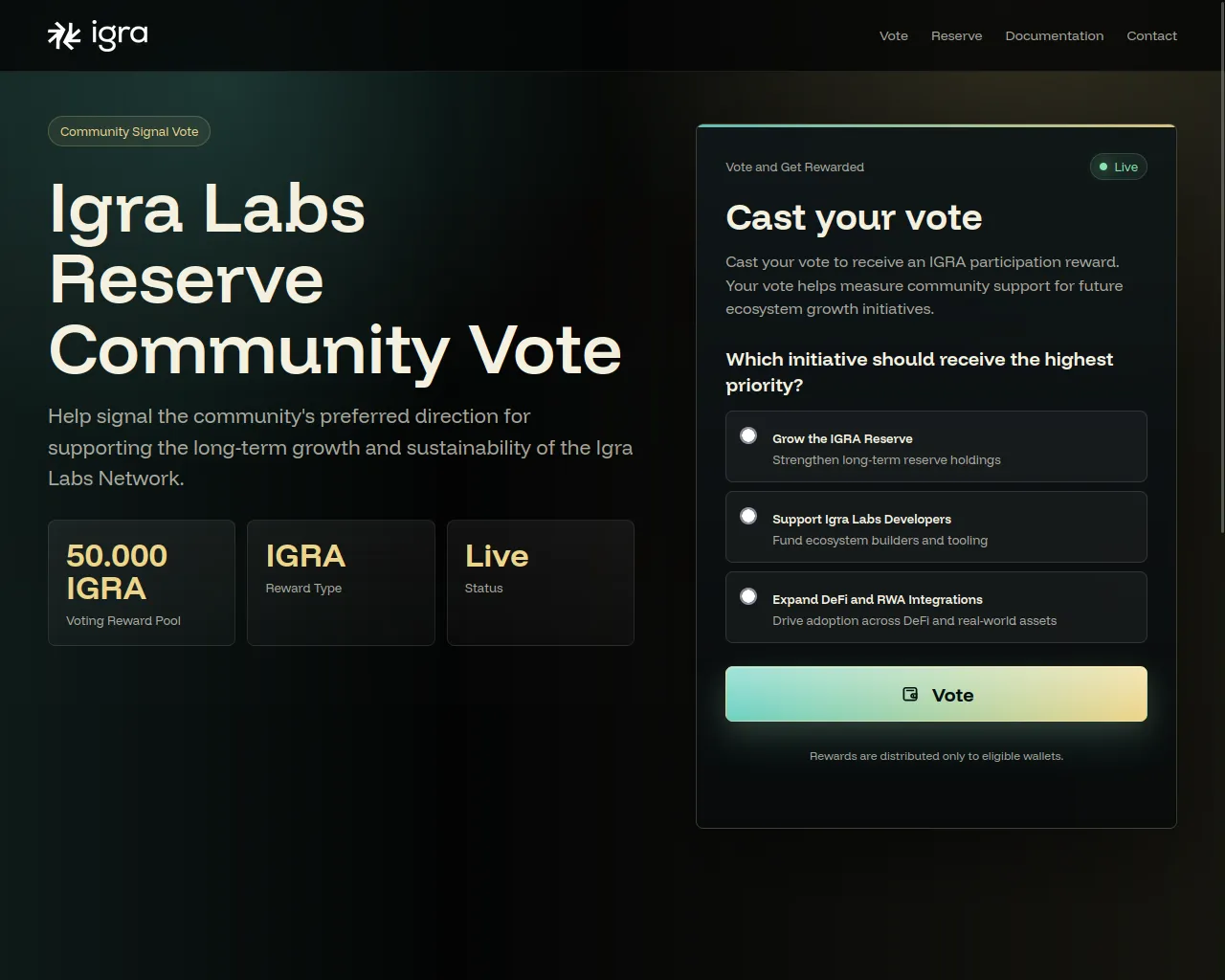Viewport: 1225px width, 980px height.
Task: Select the Support Igra Labs Developers radio option
Action: point(748,516)
